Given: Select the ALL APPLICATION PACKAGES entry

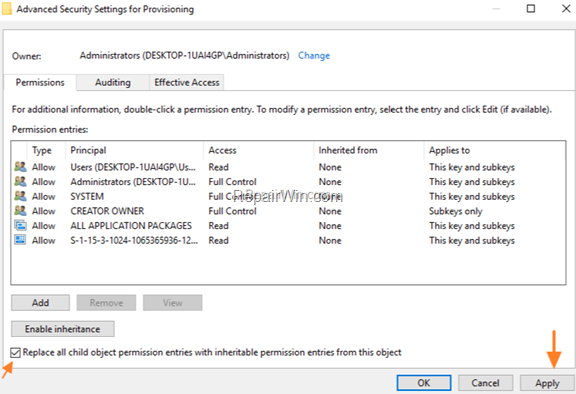Looking at the screenshot, I should tap(288, 226).
